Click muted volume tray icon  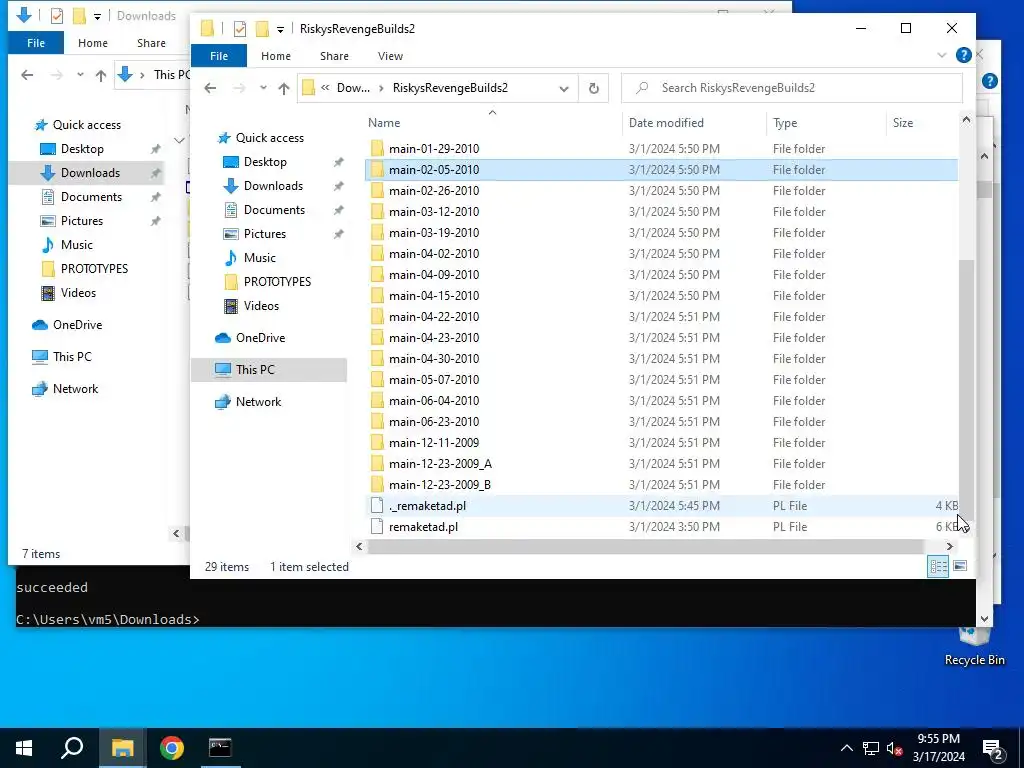[895, 748]
